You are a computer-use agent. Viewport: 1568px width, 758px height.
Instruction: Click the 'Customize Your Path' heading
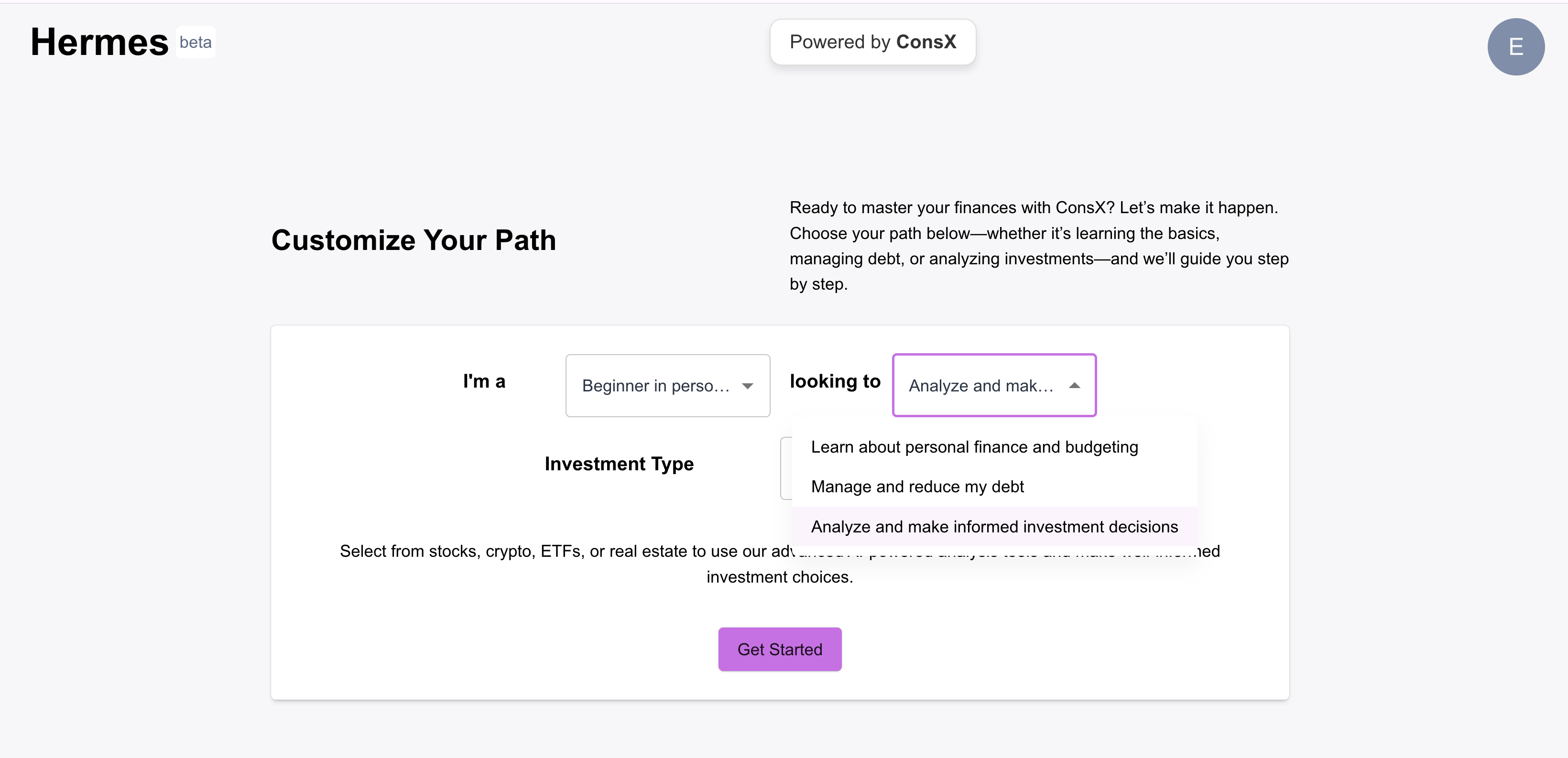[414, 240]
